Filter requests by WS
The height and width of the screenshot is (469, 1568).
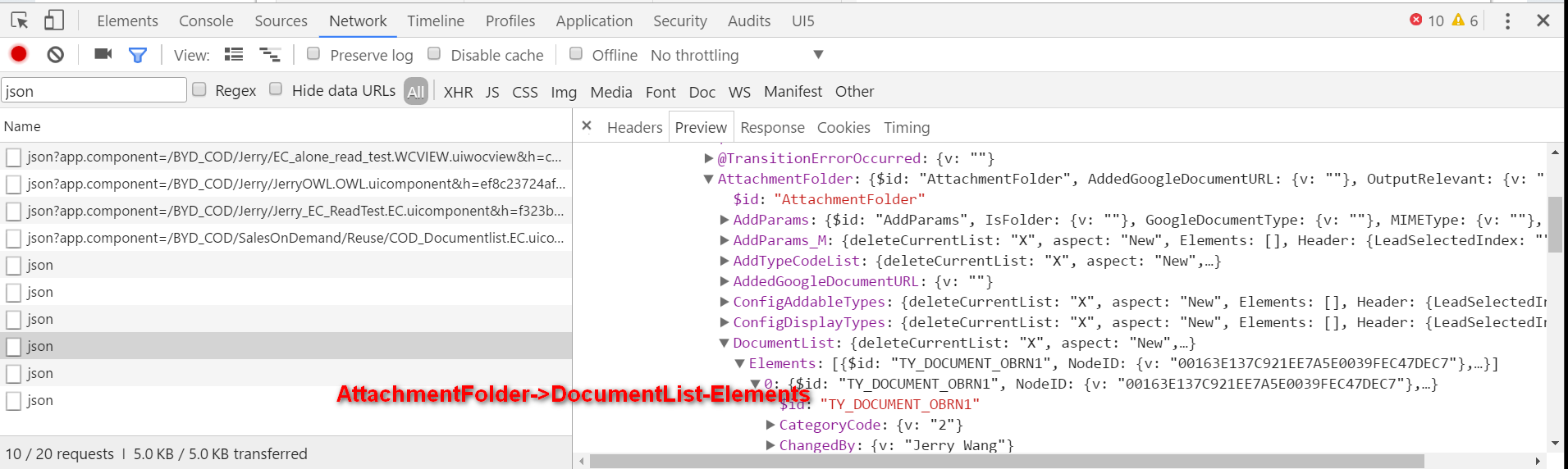coord(739,92)
